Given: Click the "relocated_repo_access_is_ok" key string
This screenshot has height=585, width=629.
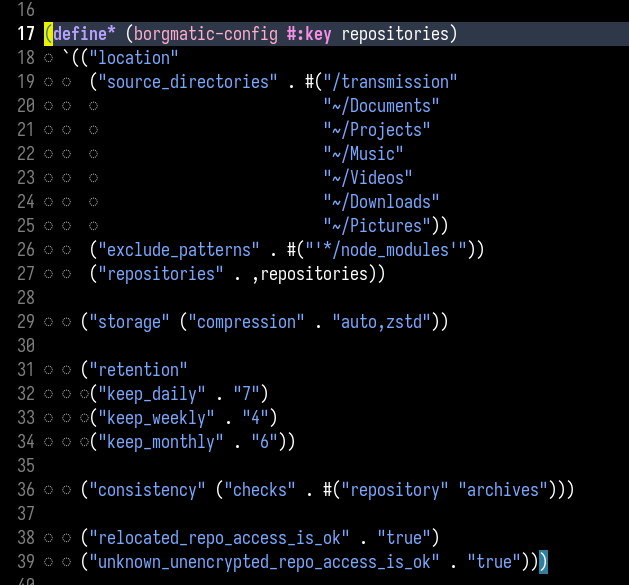Looking at the screenshot, I should pyautogui.click(x=213, y=538).
